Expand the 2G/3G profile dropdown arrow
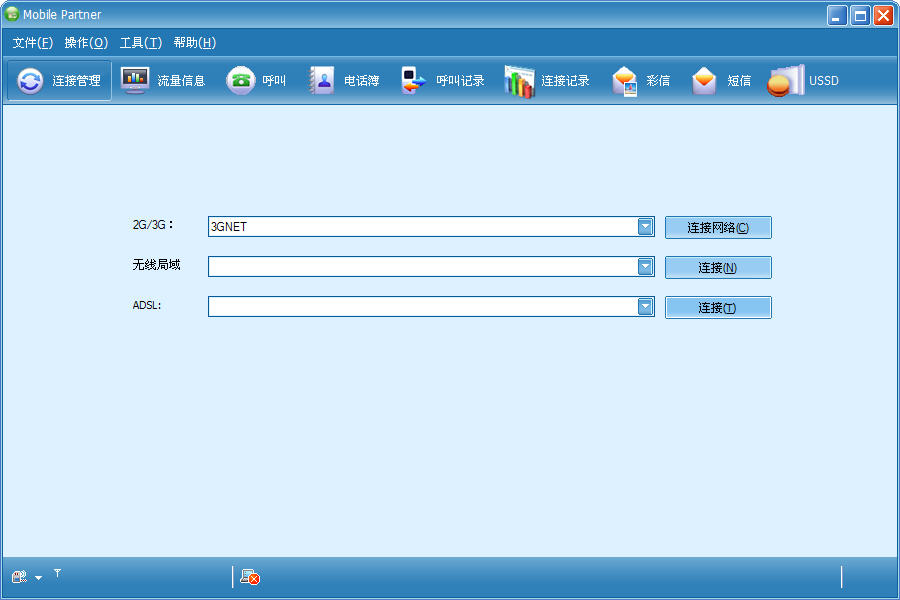 [645, 227]
